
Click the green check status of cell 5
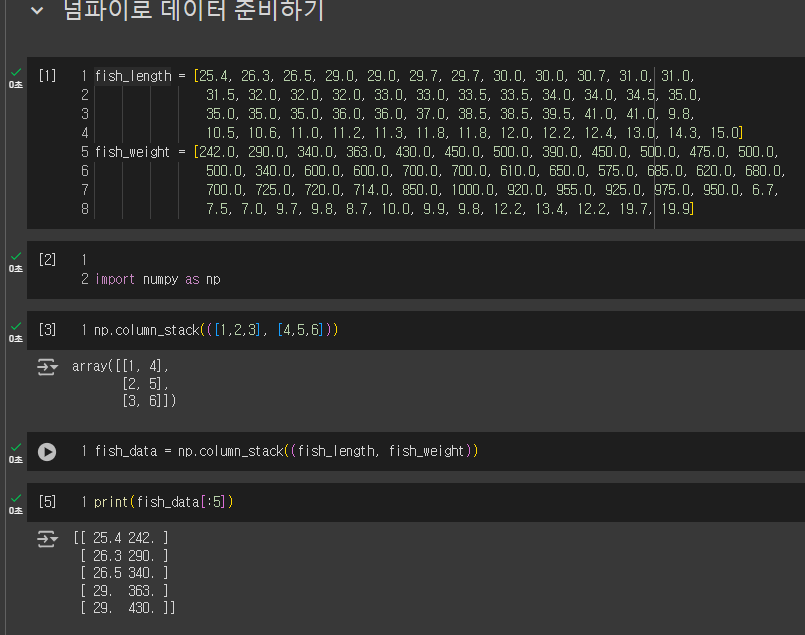(x=16, y=498)
